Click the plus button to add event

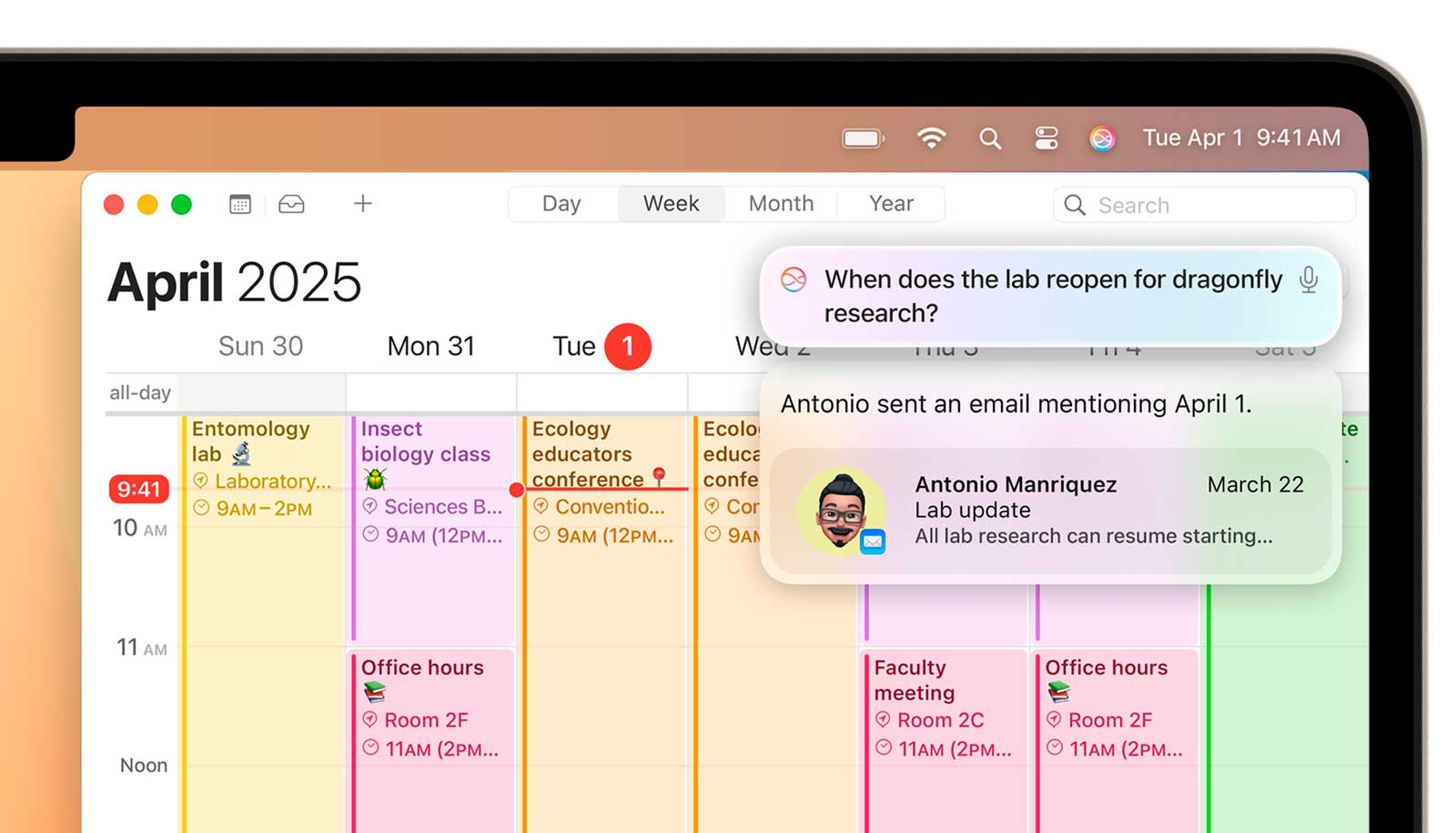click(362, 203)
